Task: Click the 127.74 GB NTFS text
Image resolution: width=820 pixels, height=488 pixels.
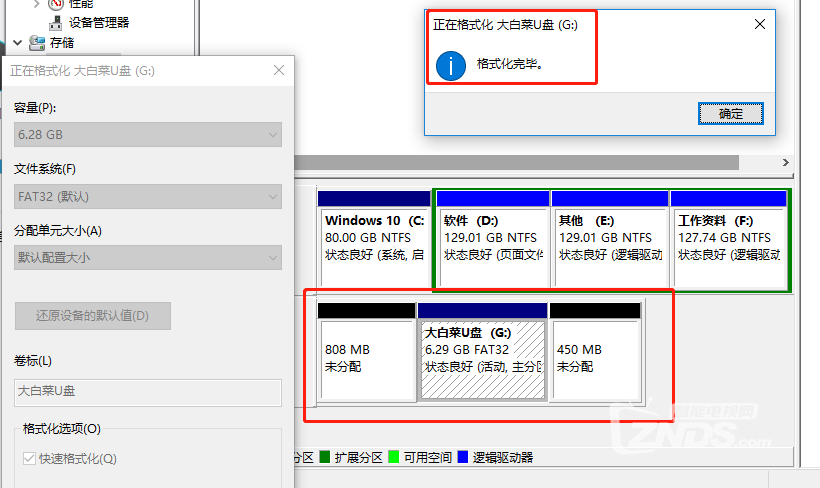Action: pos(724,238)
